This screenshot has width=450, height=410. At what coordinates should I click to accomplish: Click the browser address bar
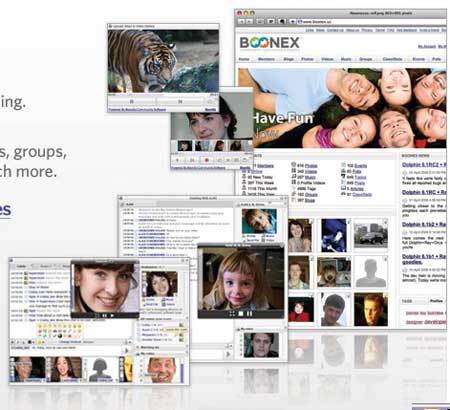373,21
